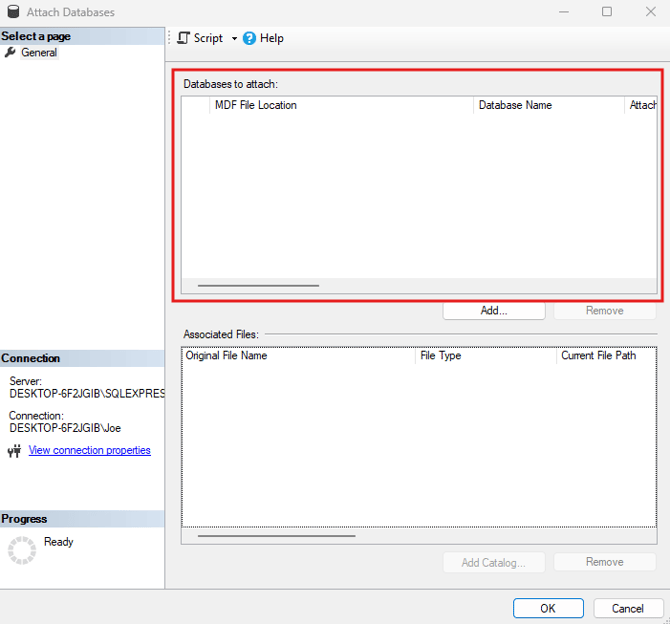
Task: Open the View connection properties link
Action: (90, 451)
